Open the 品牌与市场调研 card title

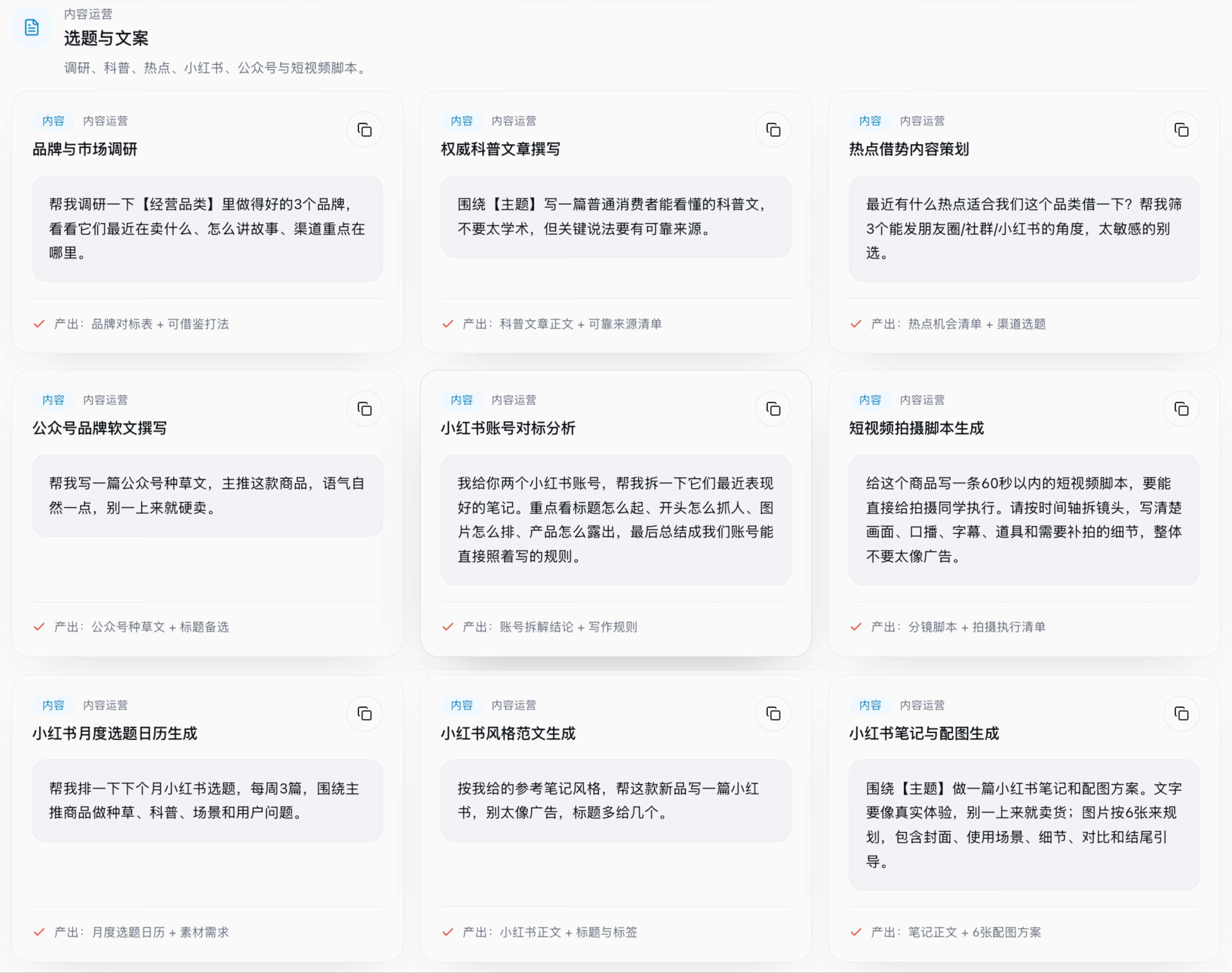(85, 149)
